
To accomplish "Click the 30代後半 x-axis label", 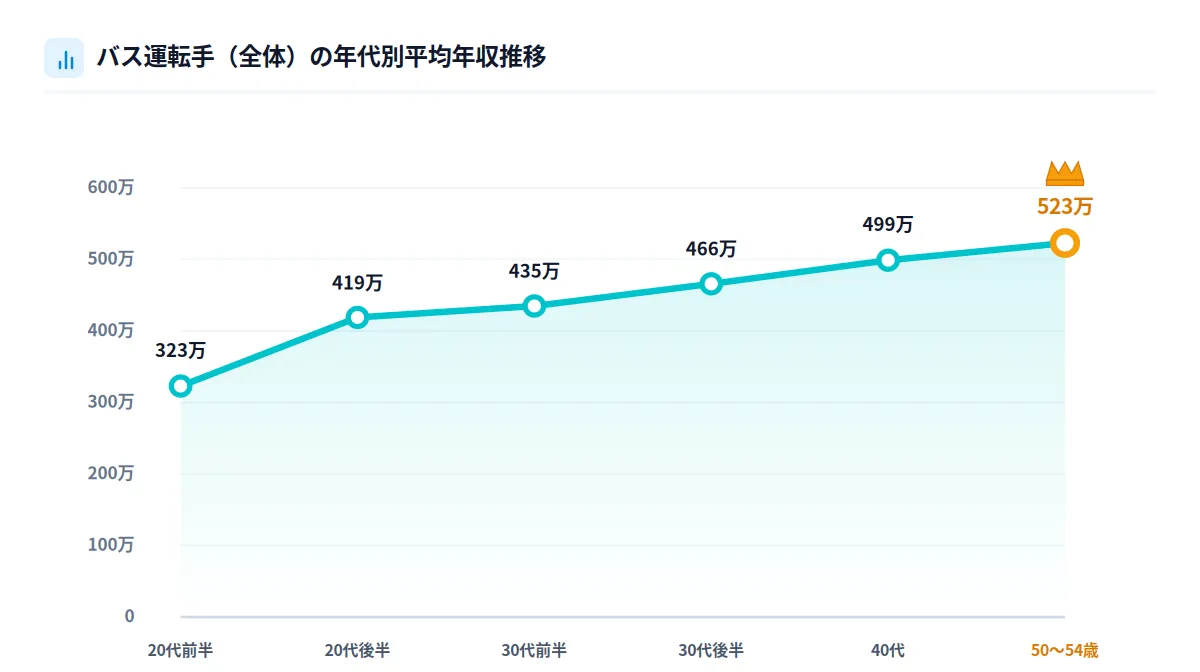I will coord(711,651).
